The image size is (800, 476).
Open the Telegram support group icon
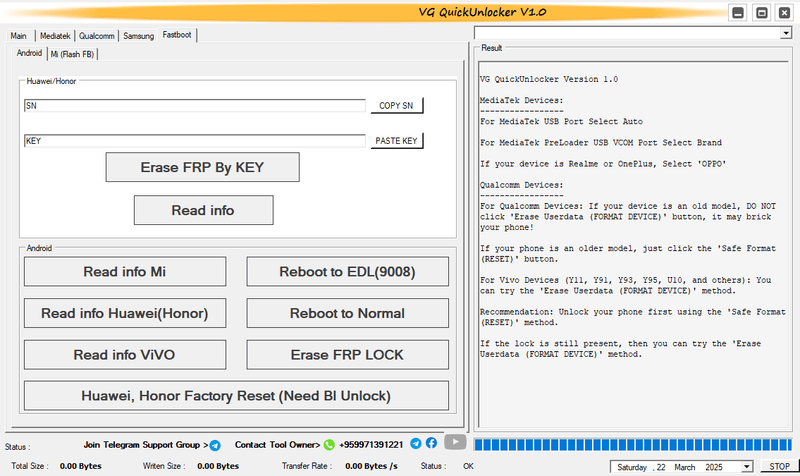tap(215, 445)
